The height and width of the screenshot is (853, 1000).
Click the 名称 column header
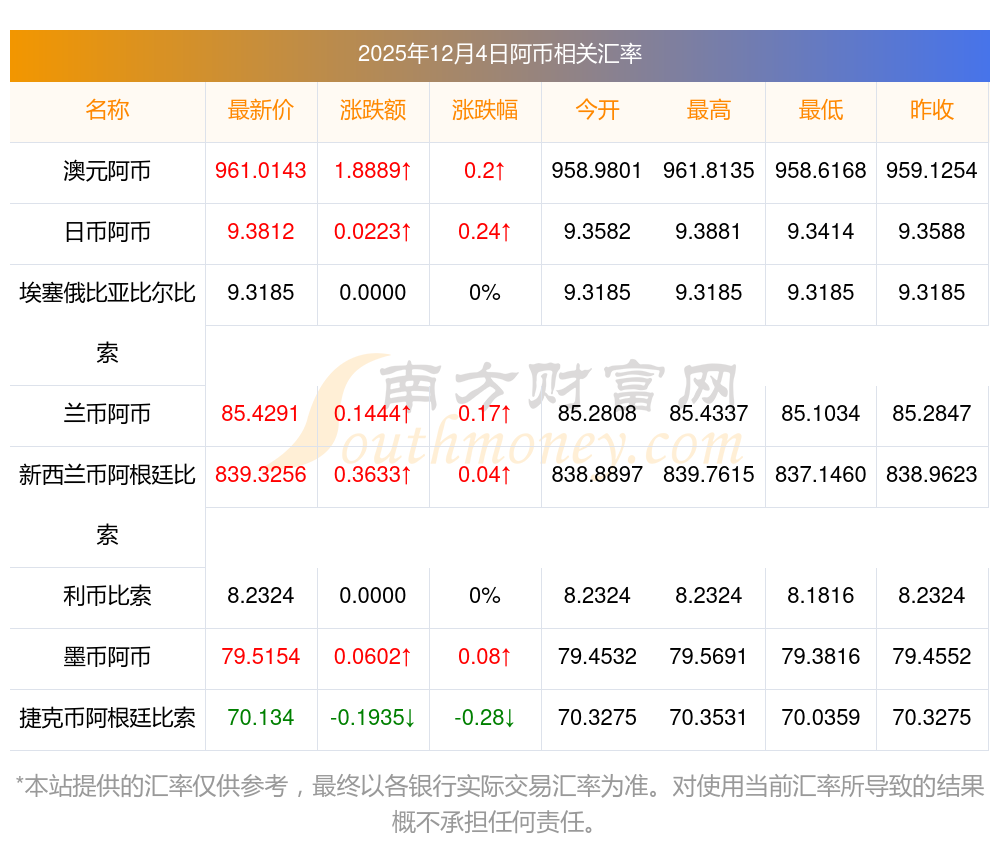[x=107, y=111]
